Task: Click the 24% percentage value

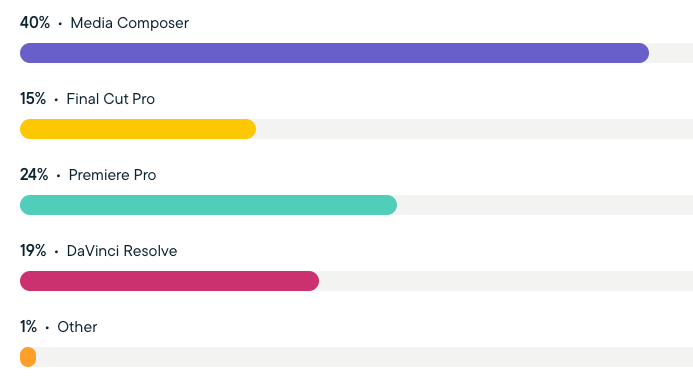Action: 34,175
